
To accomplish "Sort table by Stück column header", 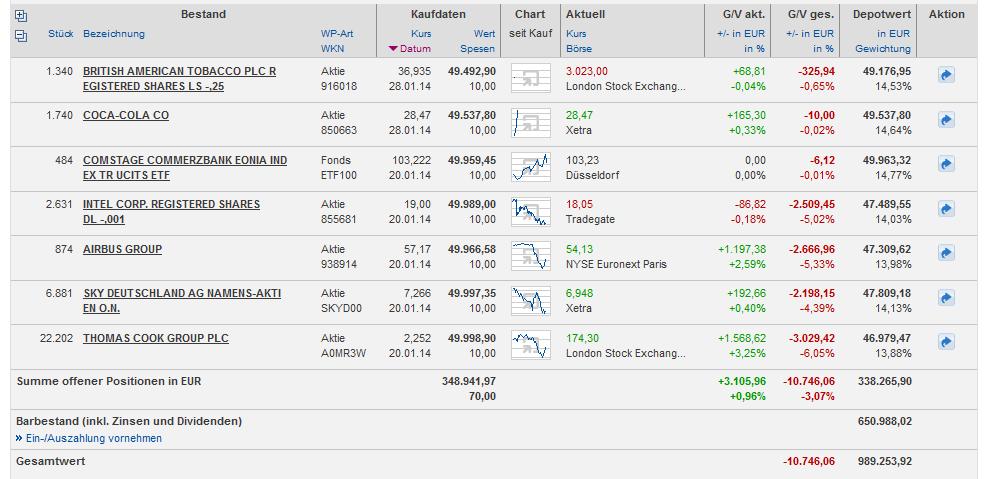I will click(x=61, y=34).
